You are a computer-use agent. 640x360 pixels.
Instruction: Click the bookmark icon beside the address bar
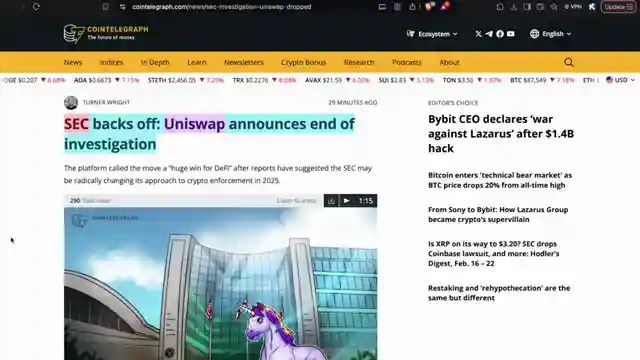105,7
